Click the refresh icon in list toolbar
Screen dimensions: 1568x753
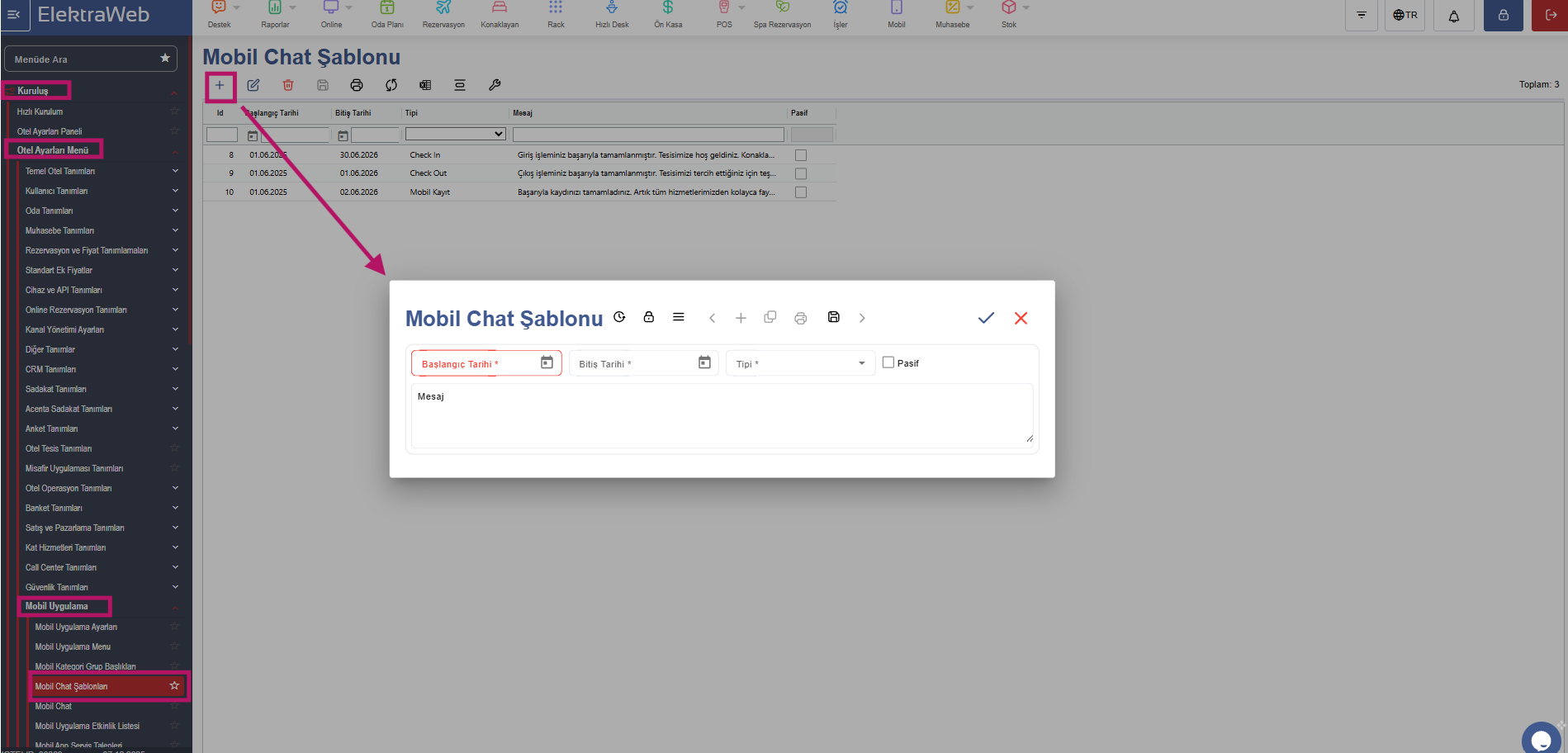391,85
